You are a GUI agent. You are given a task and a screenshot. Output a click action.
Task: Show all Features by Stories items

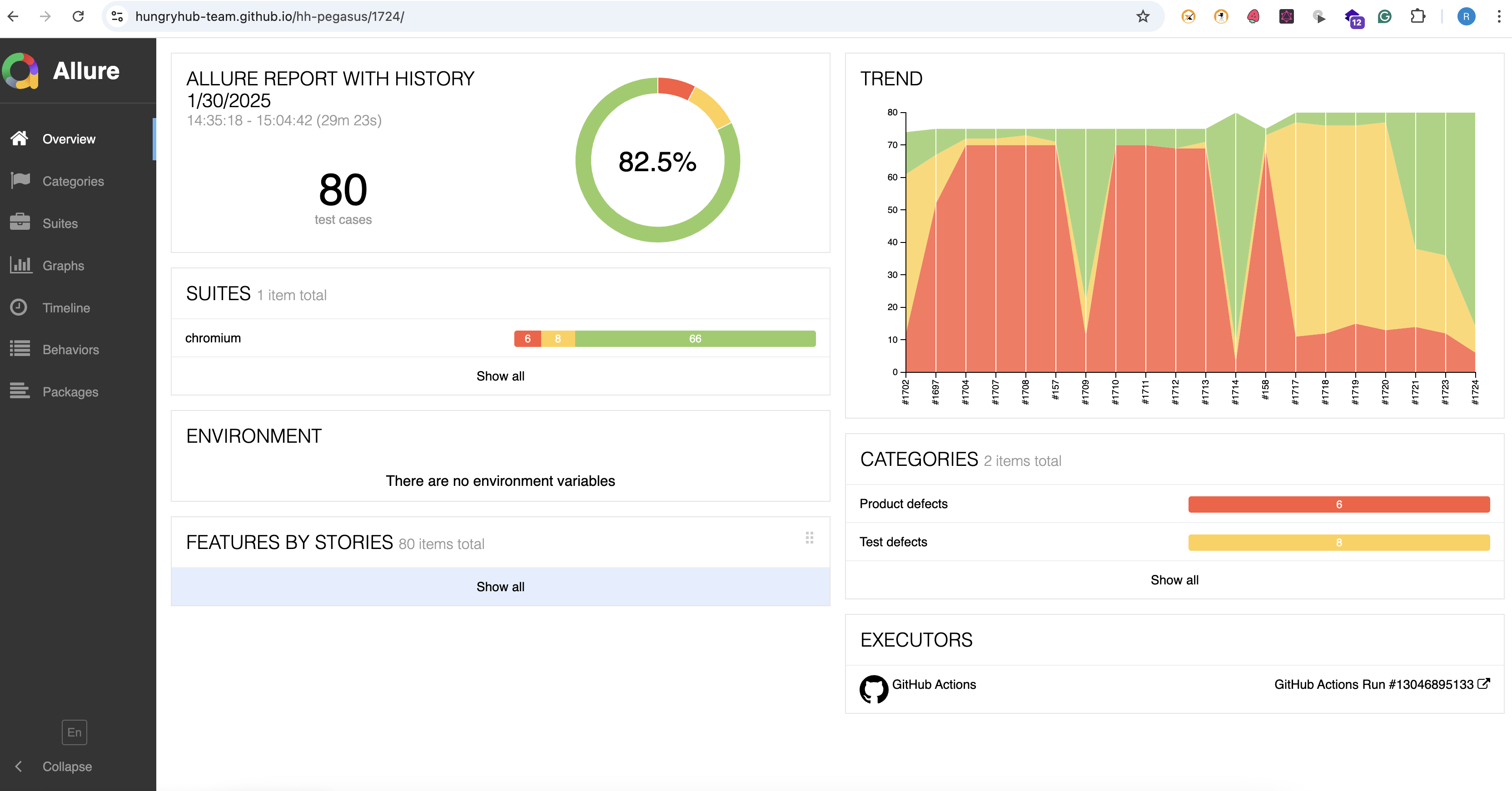pyautogui.click(x=500, y=587)
